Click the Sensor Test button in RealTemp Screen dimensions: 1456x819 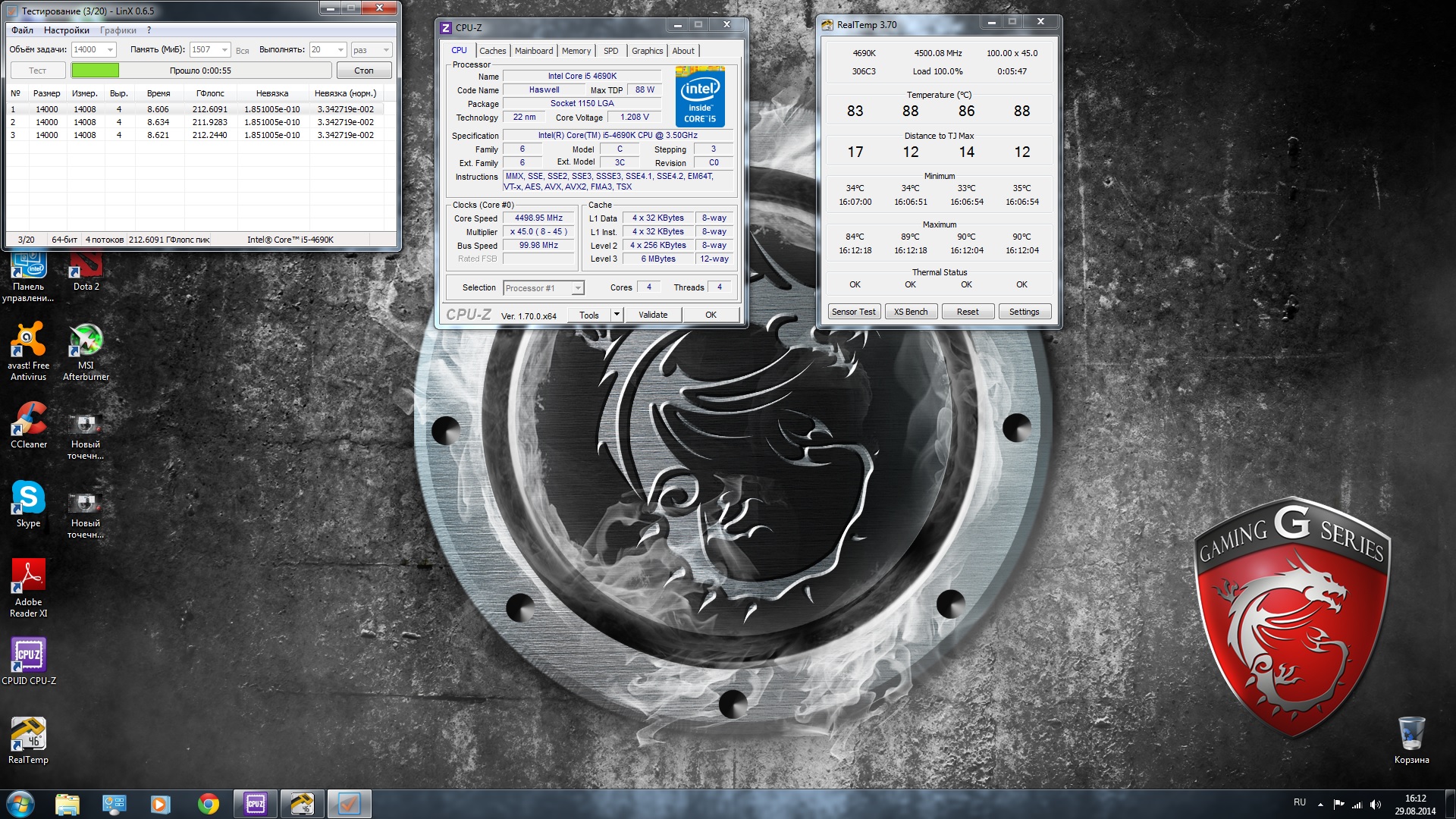tap(853, 312)
